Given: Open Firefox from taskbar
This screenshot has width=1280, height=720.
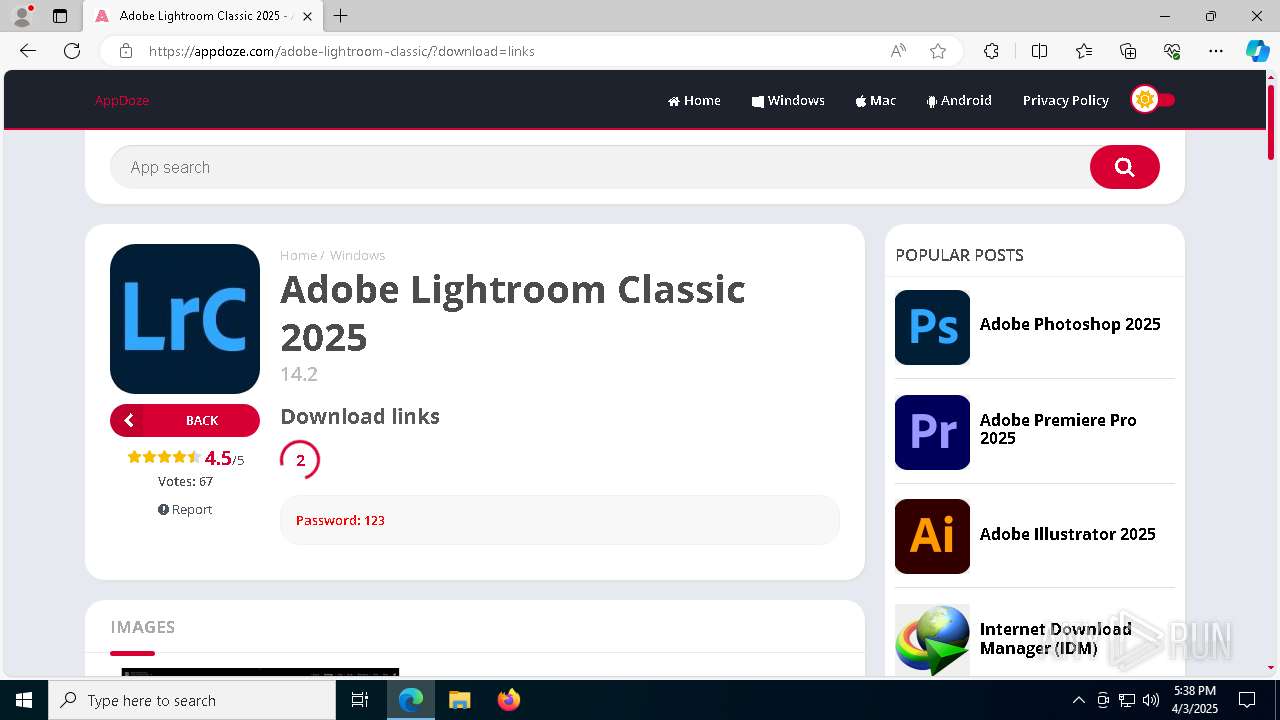Looking at the screenshot, I should pyautogui.click(x=509, y=700).
